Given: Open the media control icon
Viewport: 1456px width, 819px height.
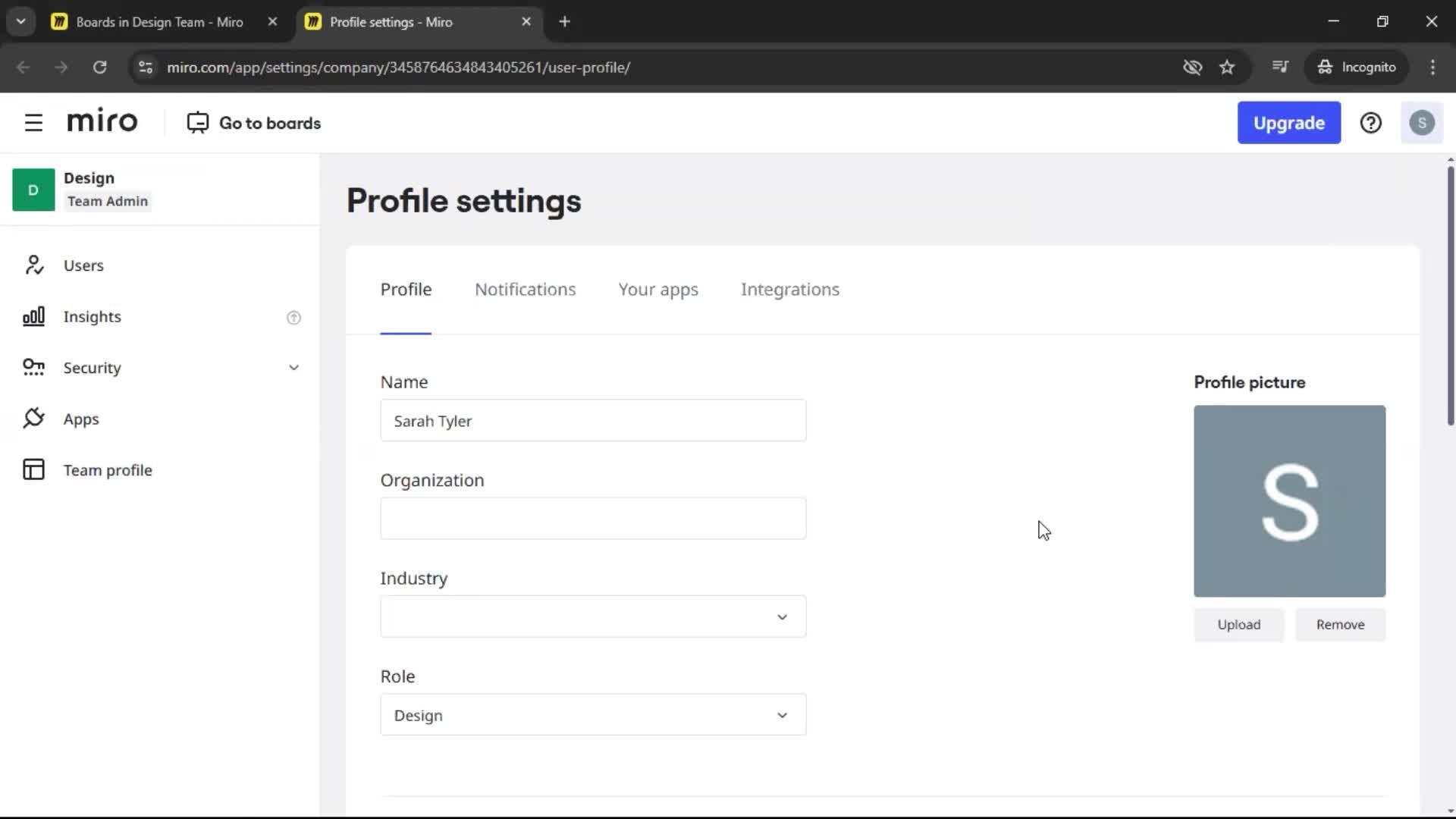Looking at the screenshot, I should [x=1280, y=67].
